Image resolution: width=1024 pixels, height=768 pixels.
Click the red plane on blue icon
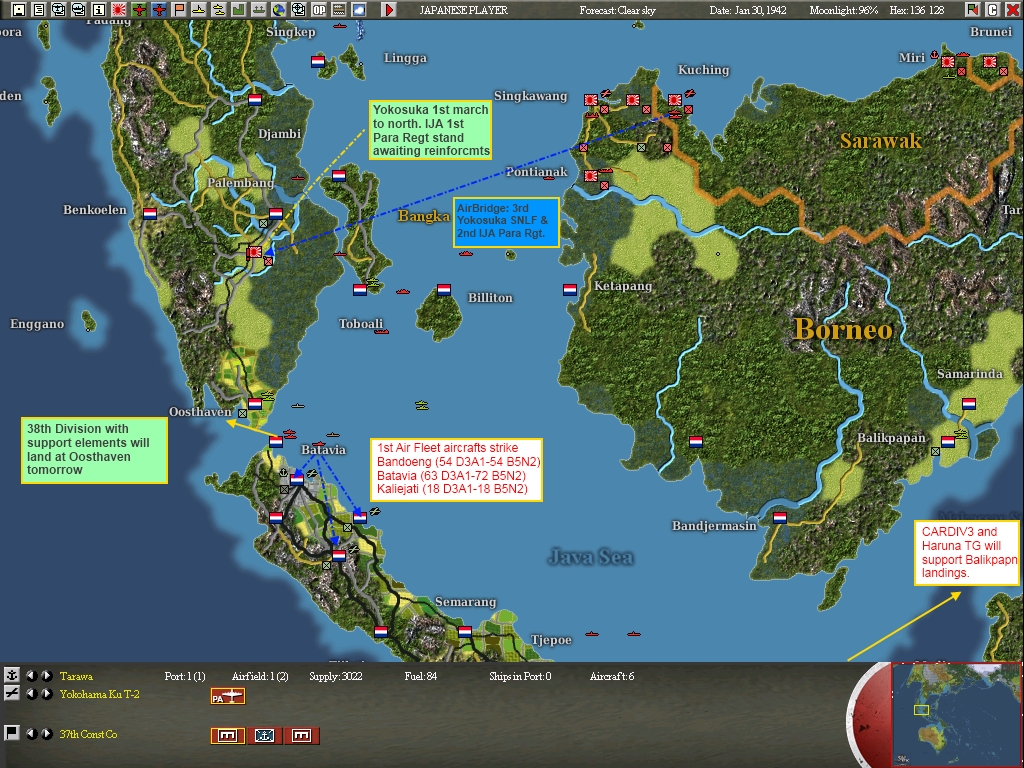click(x=159, y=9)
